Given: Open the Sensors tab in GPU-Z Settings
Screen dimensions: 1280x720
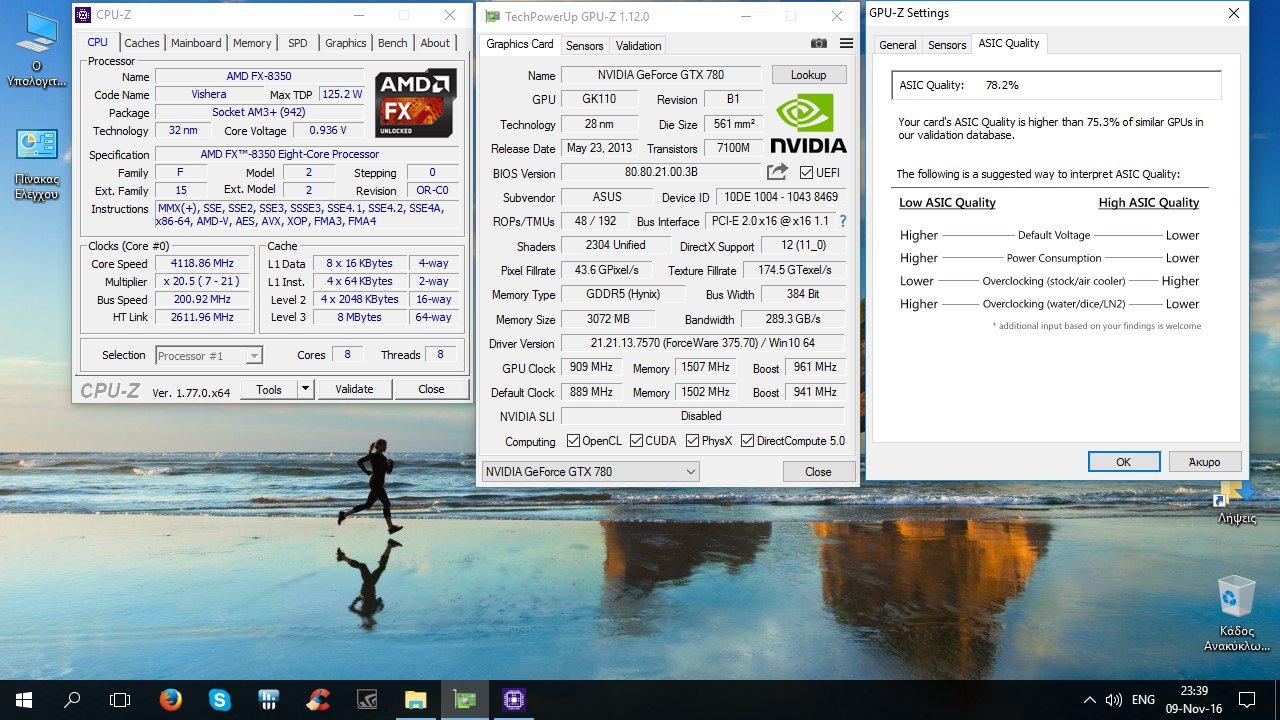Looking at the screenshot, I should 947,45.
